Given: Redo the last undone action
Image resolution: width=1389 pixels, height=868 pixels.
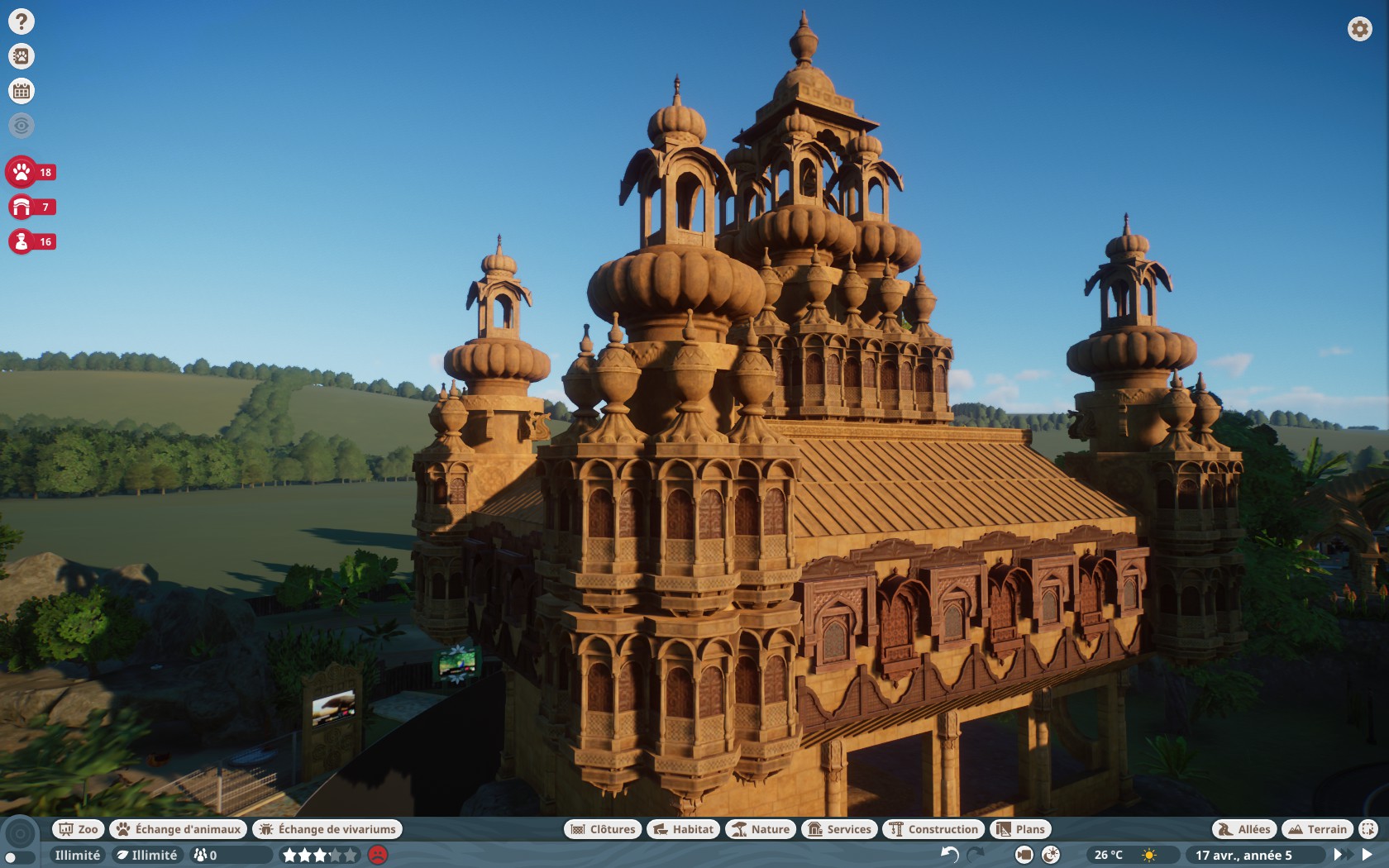Looking at the screenshot, I should [x=976, y=855].
